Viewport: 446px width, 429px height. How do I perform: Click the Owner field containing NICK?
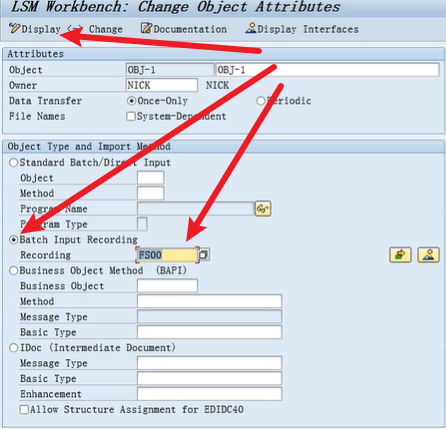point(162,85)
